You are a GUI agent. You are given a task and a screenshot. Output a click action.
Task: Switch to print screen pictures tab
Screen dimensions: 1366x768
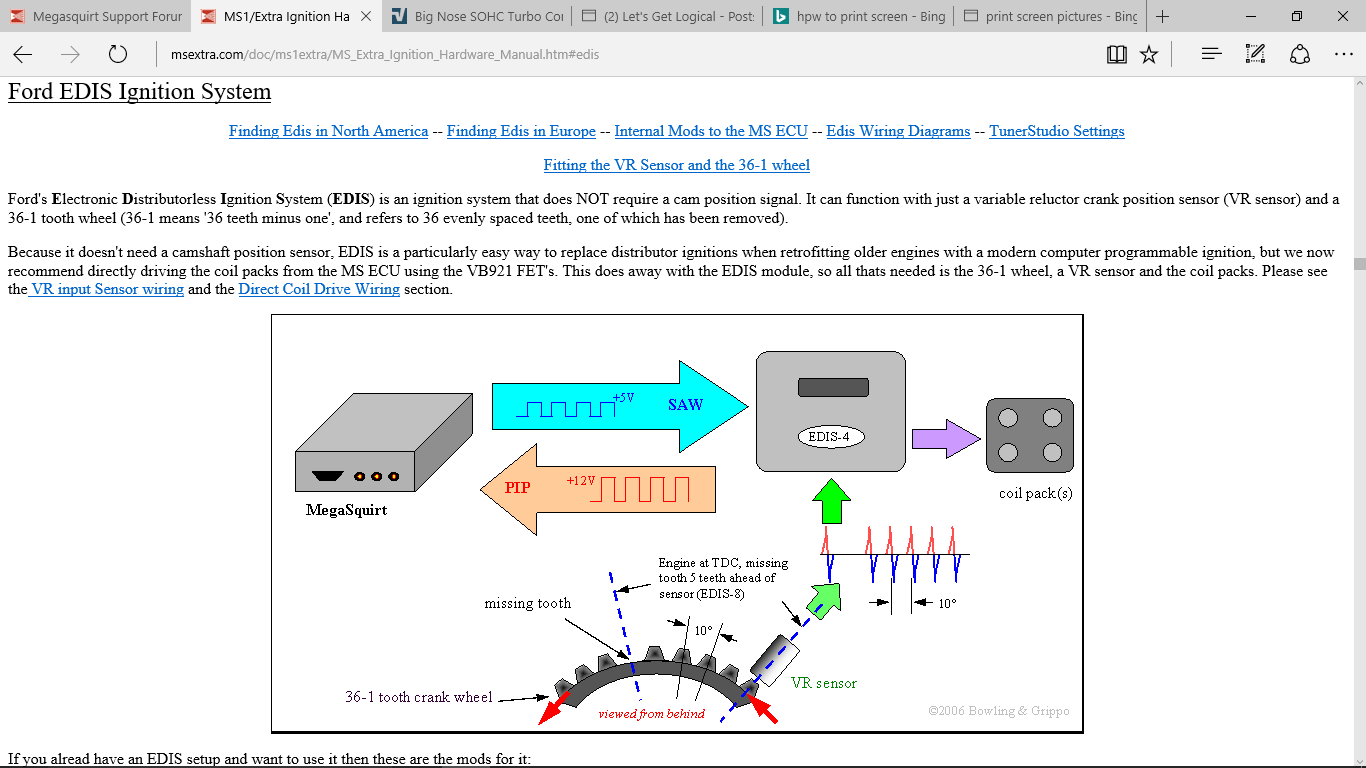1050,16
